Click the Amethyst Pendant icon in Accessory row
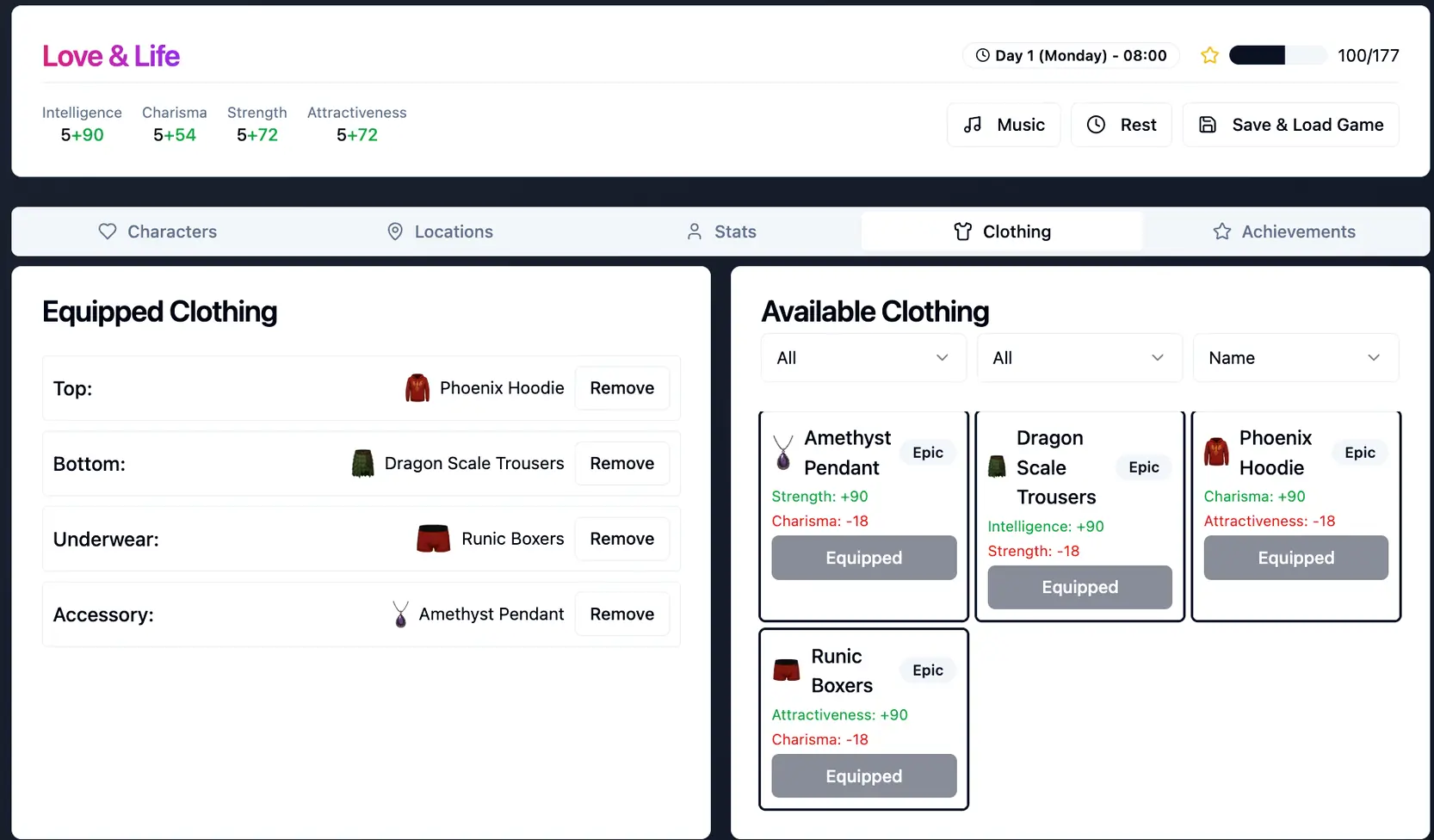 (400, 615)
